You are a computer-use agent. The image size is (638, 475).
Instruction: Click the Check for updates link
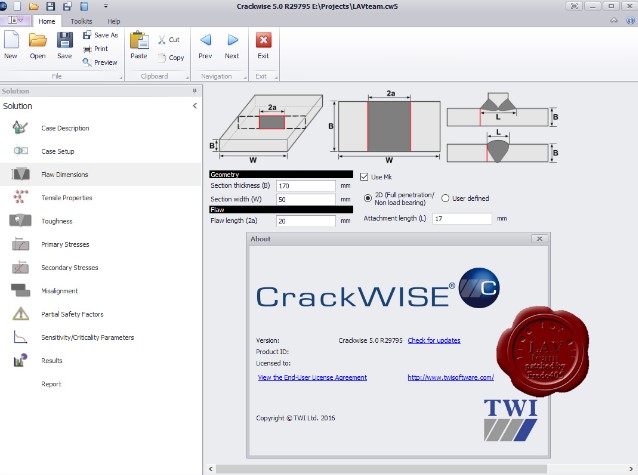coord(434,340)
